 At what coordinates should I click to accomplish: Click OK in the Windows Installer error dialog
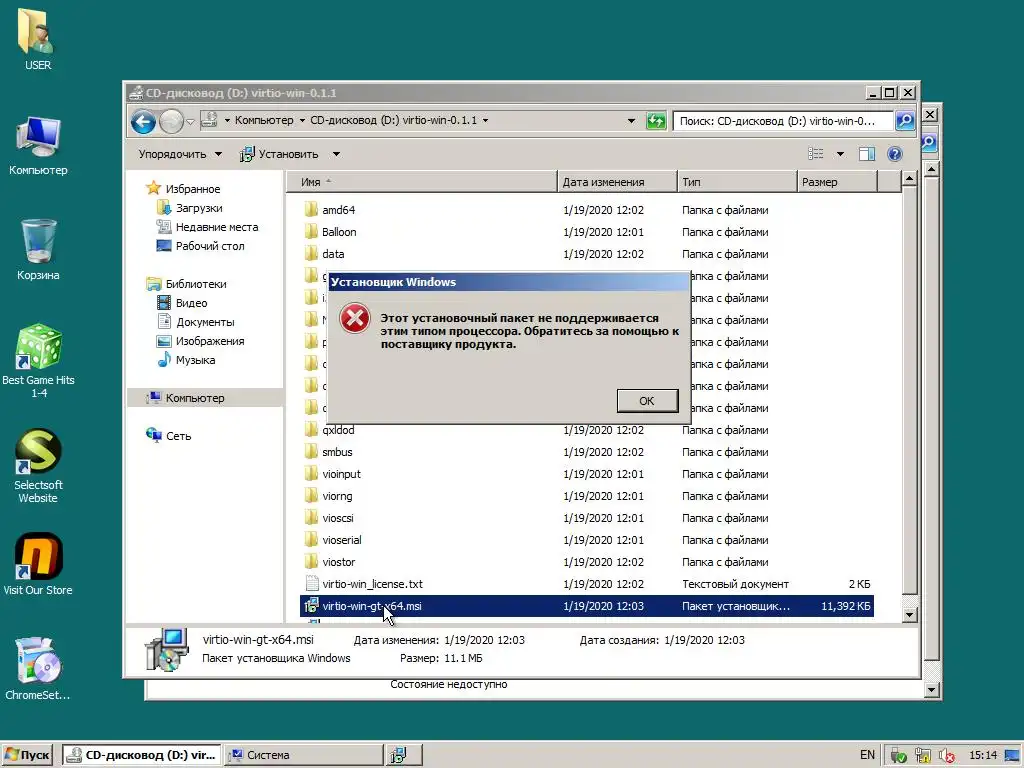point(647,400)
